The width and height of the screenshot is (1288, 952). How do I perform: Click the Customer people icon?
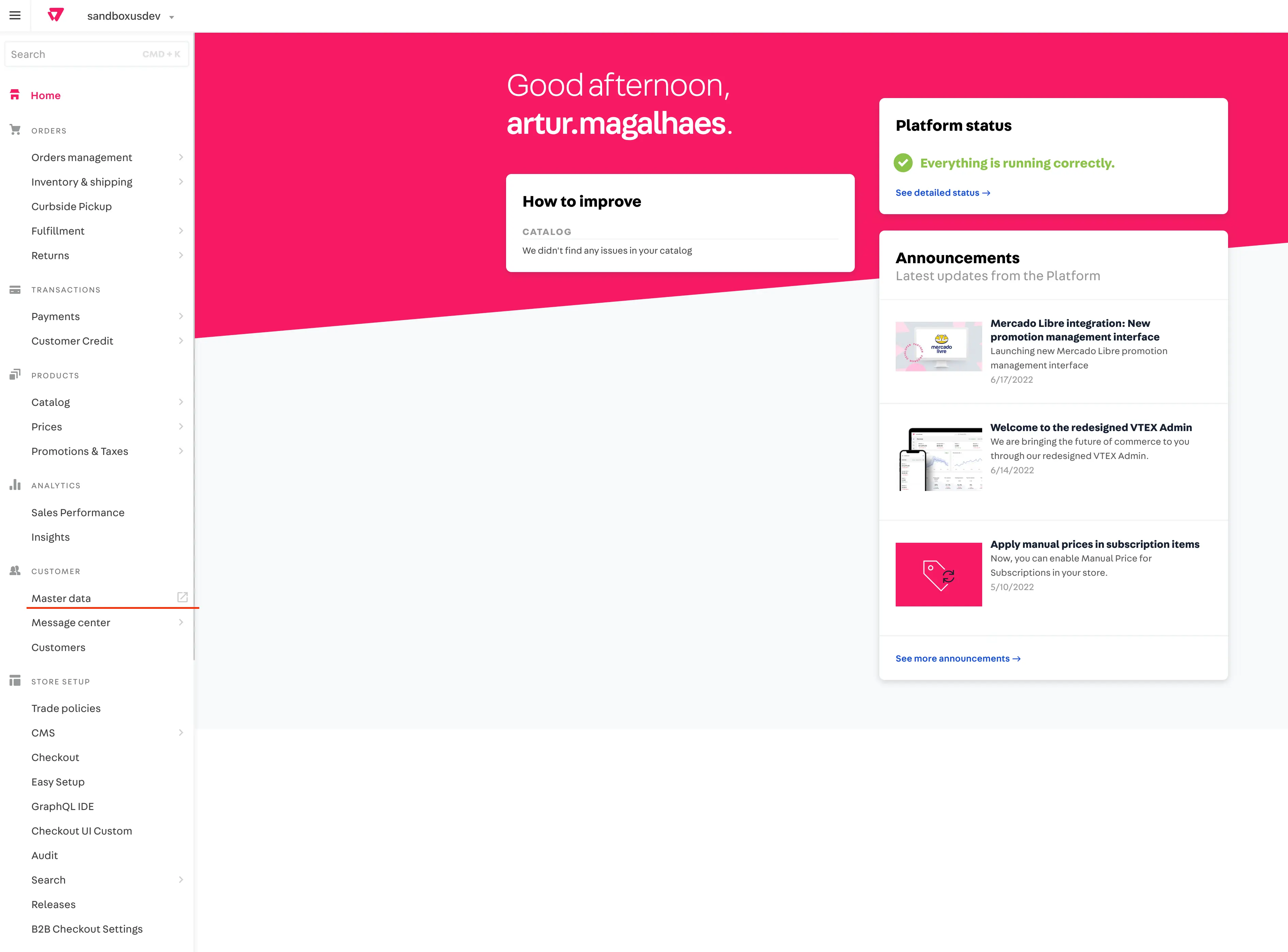point(15,571)
